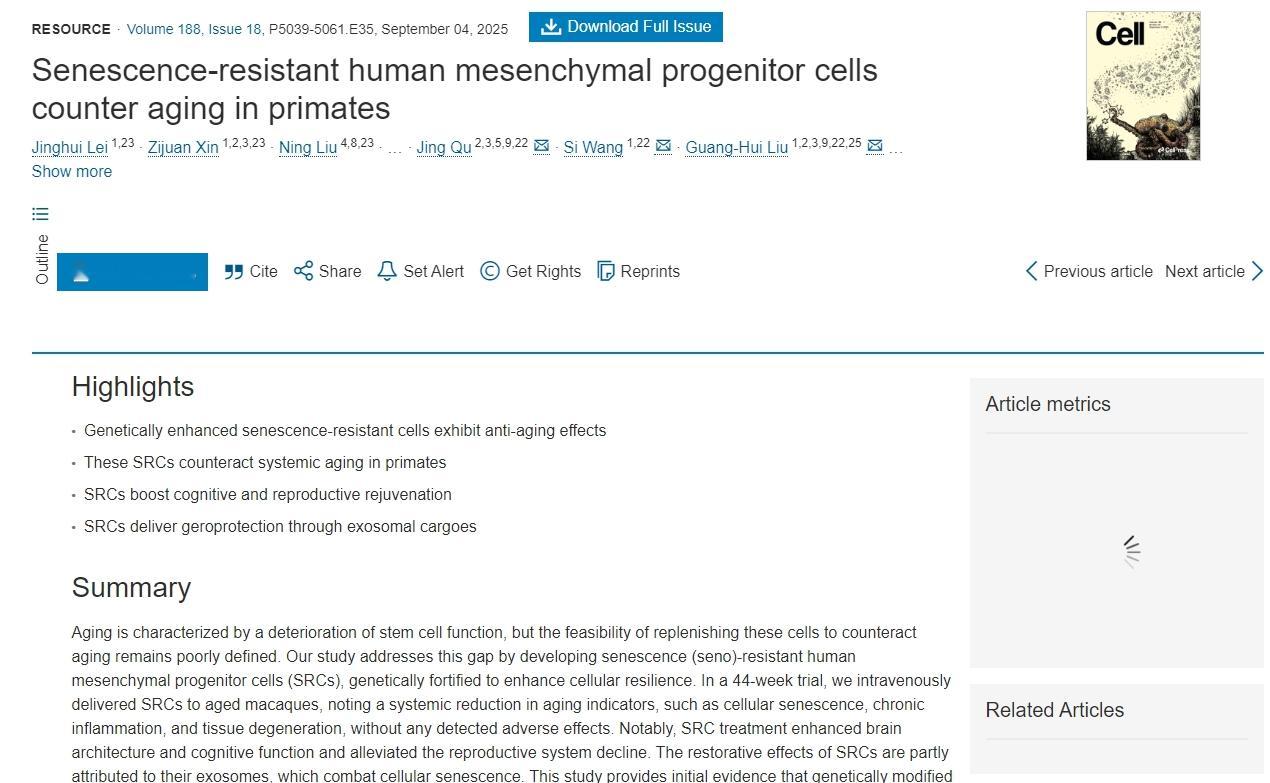Go to Next article
The height and width of the screenshot is (783, 1270).
(x=1213, y=271)
